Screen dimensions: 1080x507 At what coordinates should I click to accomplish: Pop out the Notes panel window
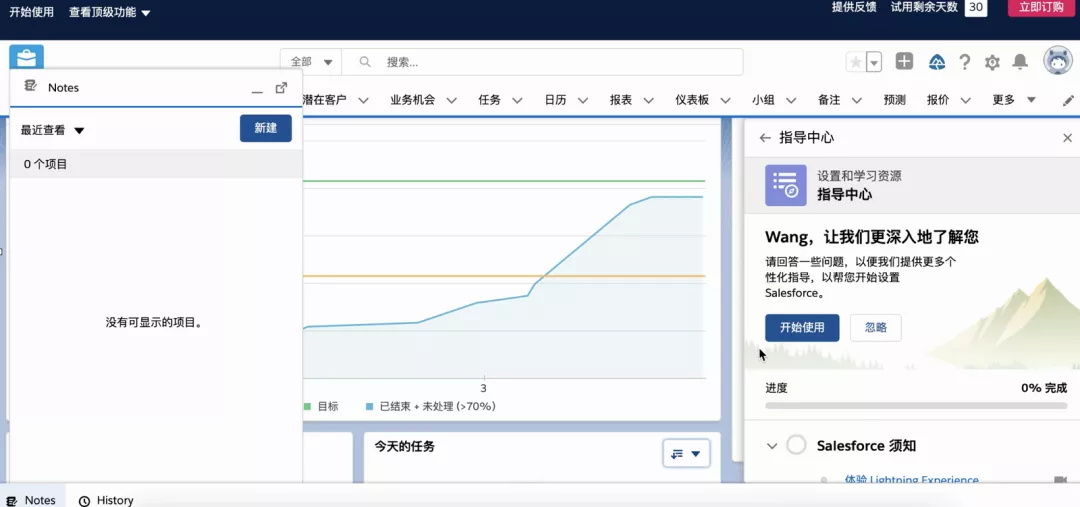pyautogui.click(x=281, y=87)
